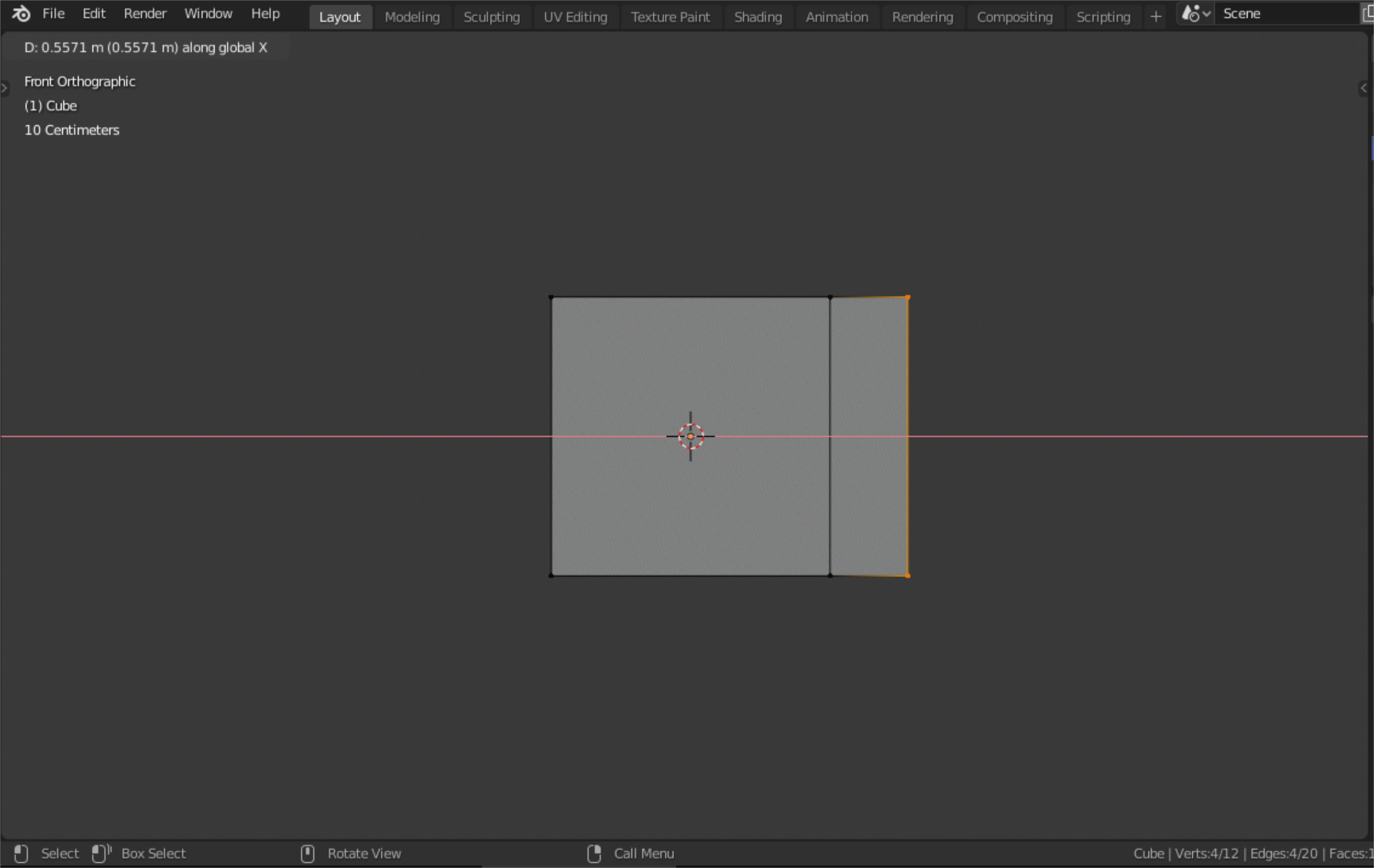The height and width of the screenshot is (868, 1374).
Task: Switch to the Animation workspace tab
Action: [x=837, y=17]
